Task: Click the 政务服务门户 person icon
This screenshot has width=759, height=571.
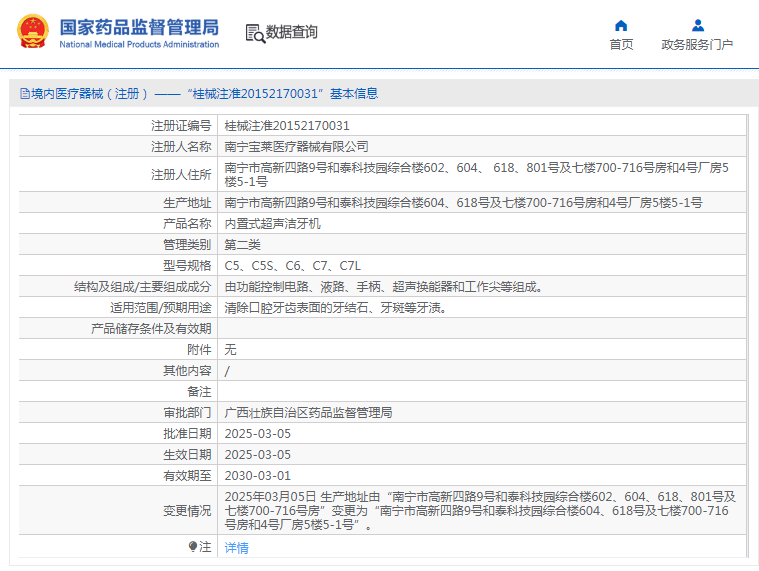Action: (698, 25)
